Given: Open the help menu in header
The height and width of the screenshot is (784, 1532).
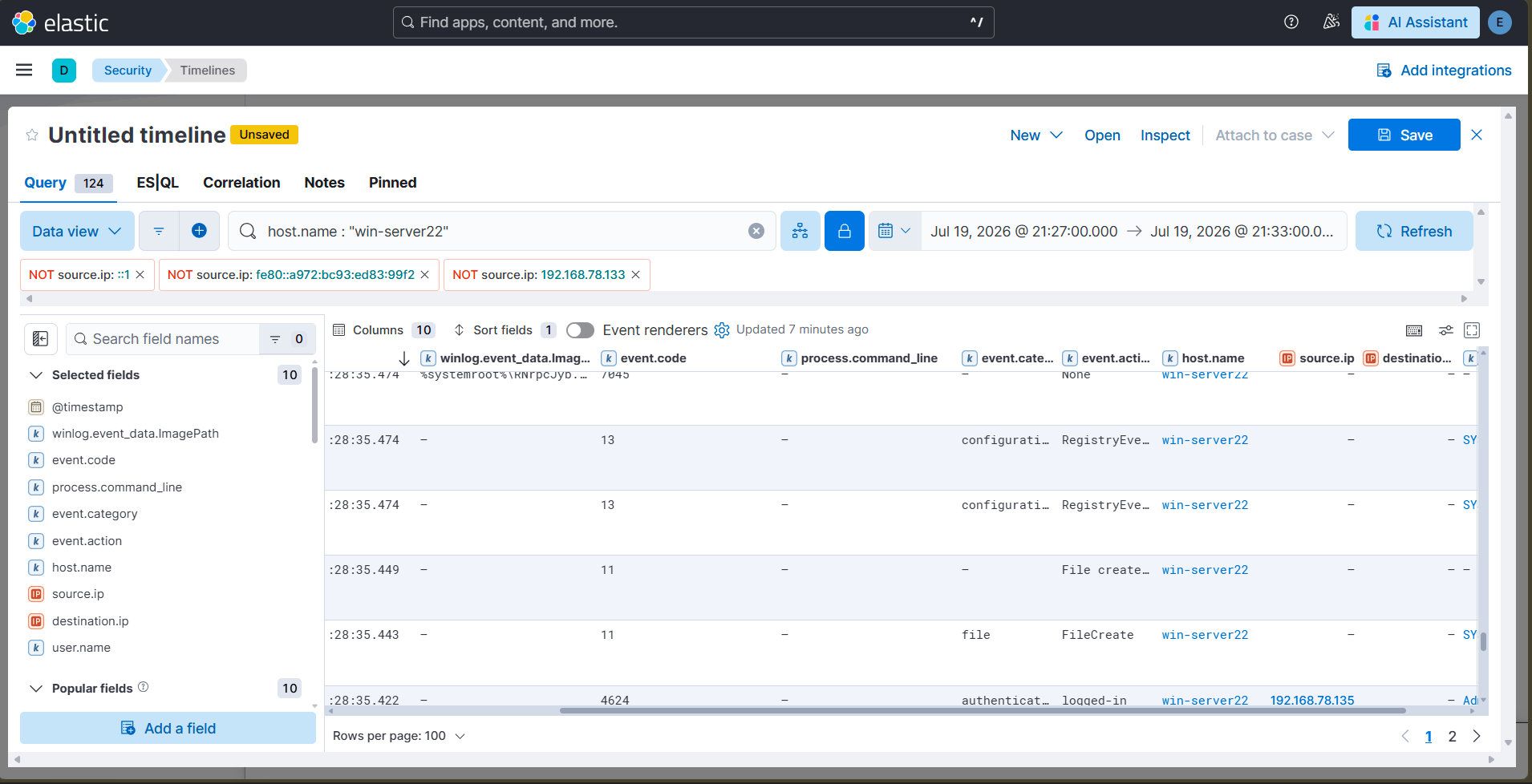Looking at the screenshot, I should 1291,22.
